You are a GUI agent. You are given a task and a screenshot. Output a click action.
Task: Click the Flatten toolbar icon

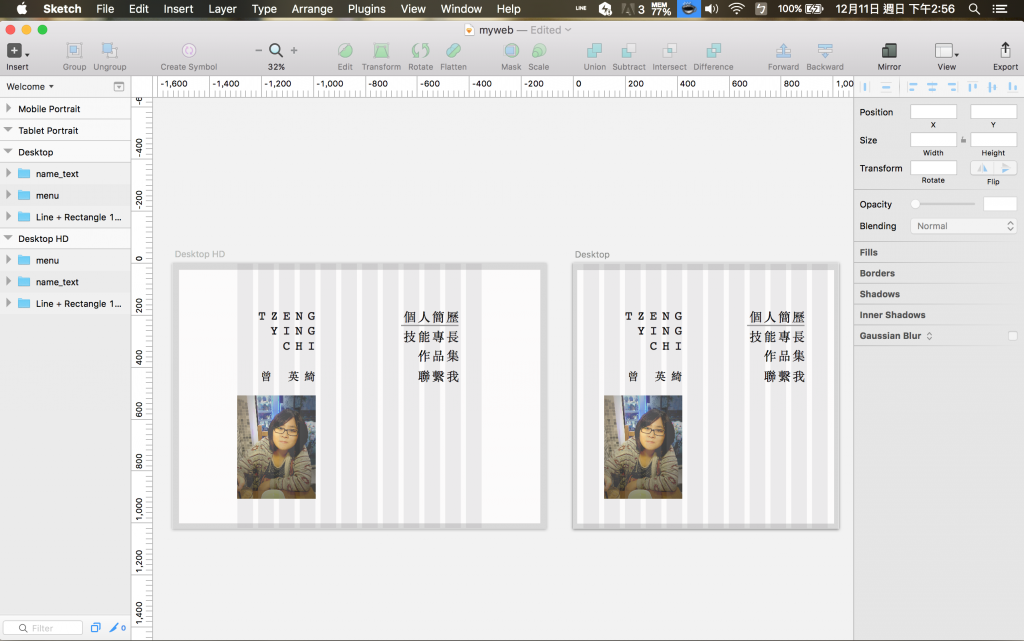tap(453, 51)
